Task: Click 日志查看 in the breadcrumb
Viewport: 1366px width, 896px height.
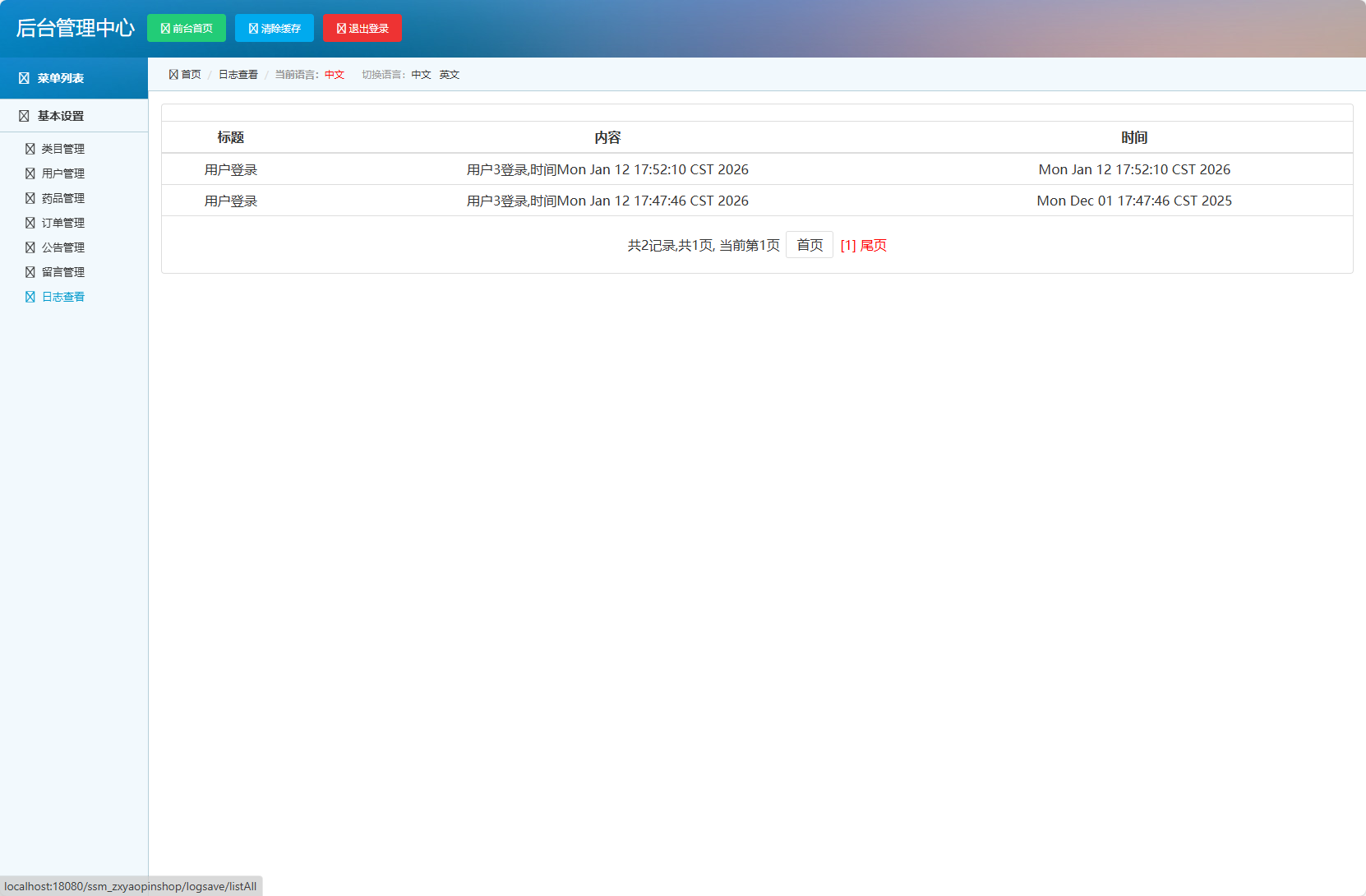Action: (x=238, y=75)
